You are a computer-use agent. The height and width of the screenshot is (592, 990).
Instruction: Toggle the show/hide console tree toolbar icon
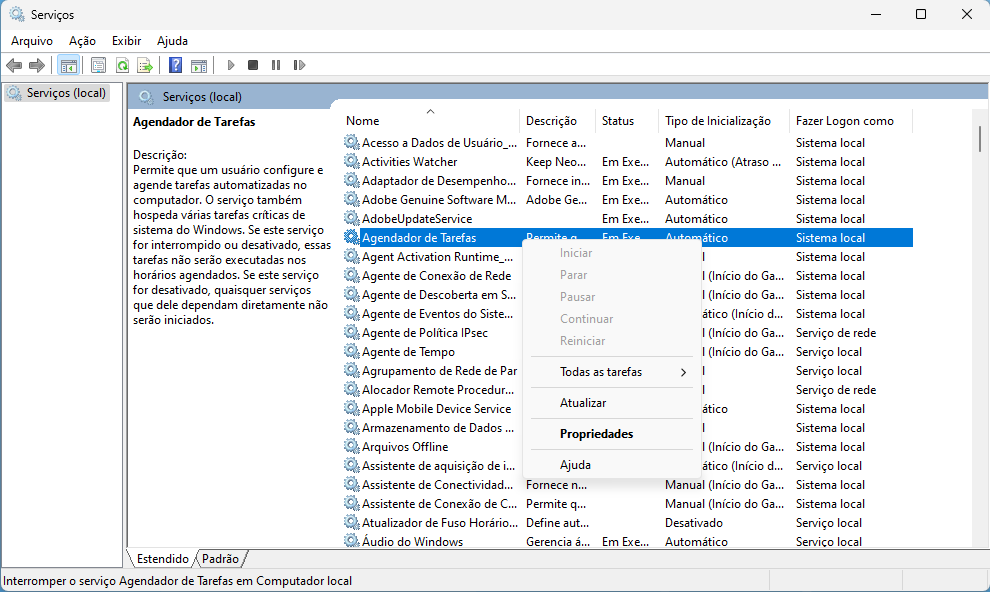(x=68, y=65)
